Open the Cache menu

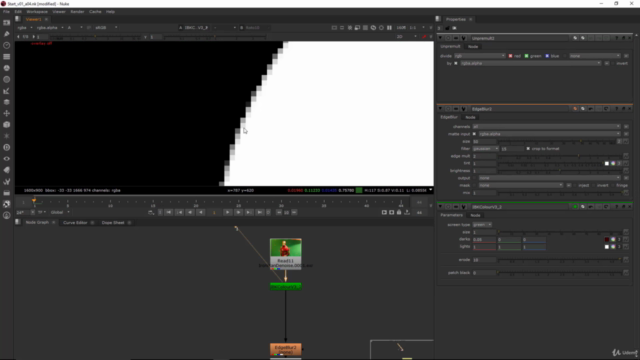pos(95,11)
